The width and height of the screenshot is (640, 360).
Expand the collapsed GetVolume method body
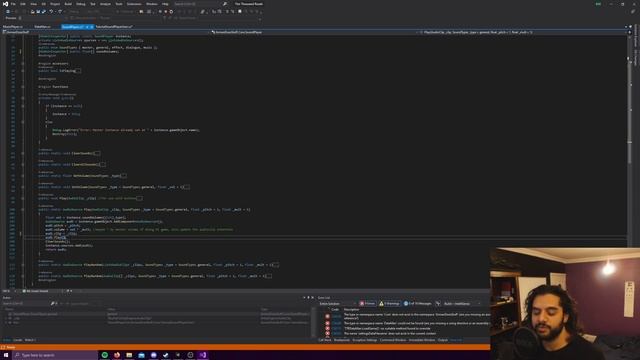[x=124, y=176]
